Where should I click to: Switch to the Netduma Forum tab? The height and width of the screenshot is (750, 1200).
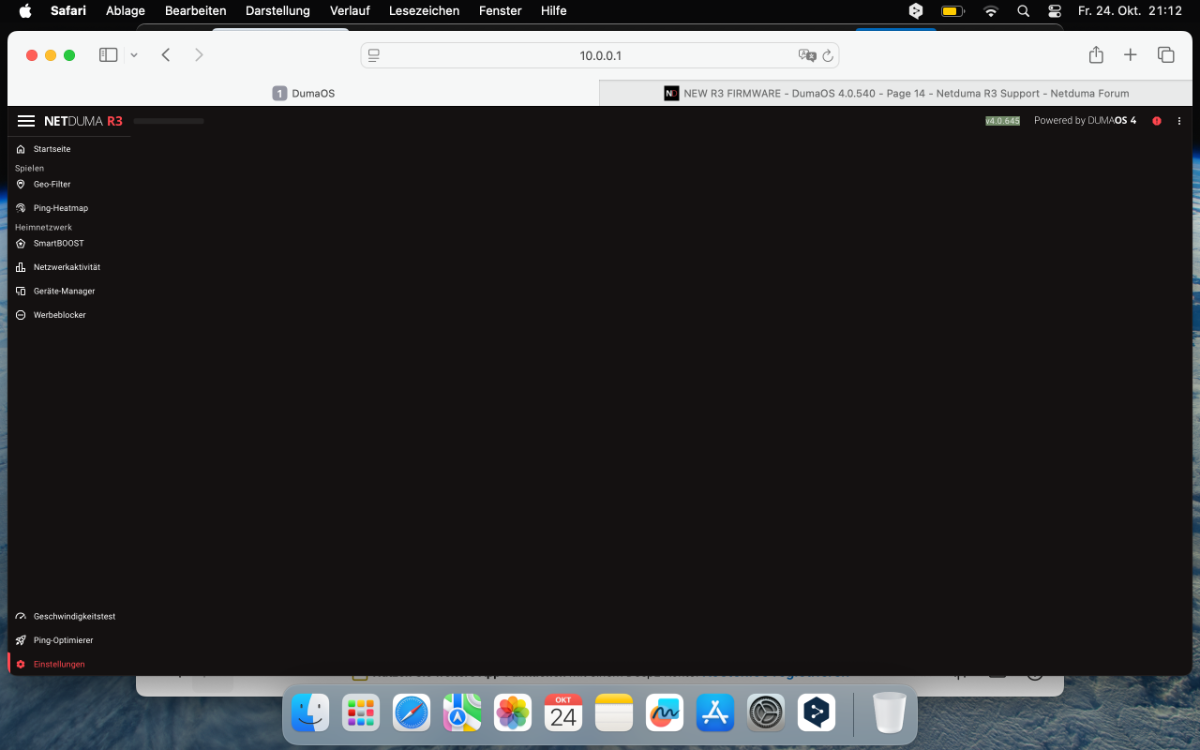click(x=895, y=93)
